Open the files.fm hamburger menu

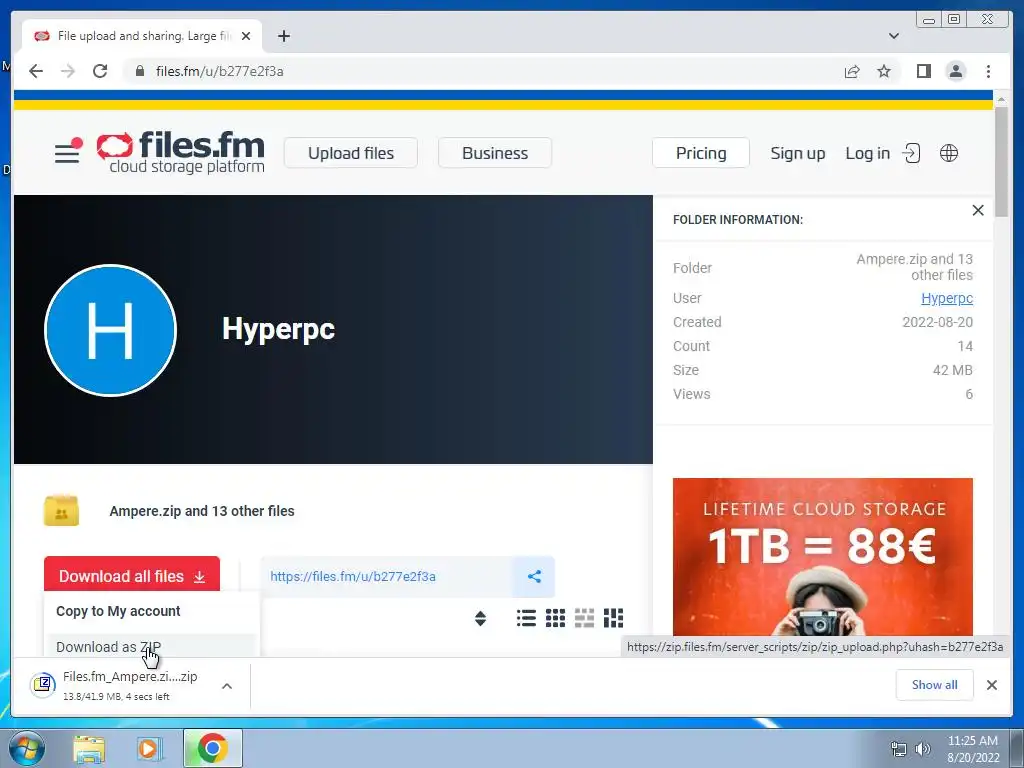click(68, 152)
